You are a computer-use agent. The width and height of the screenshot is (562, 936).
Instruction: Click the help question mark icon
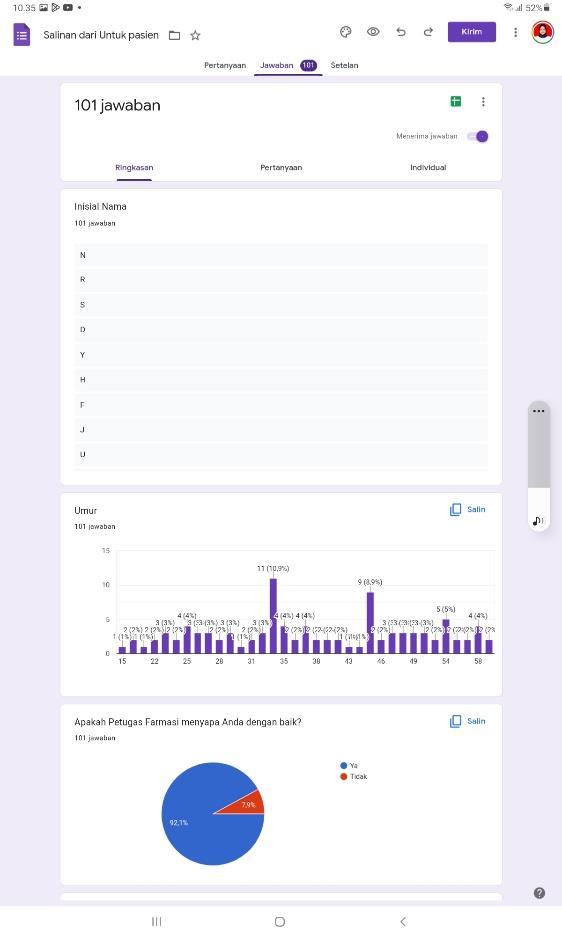(539, 893)
